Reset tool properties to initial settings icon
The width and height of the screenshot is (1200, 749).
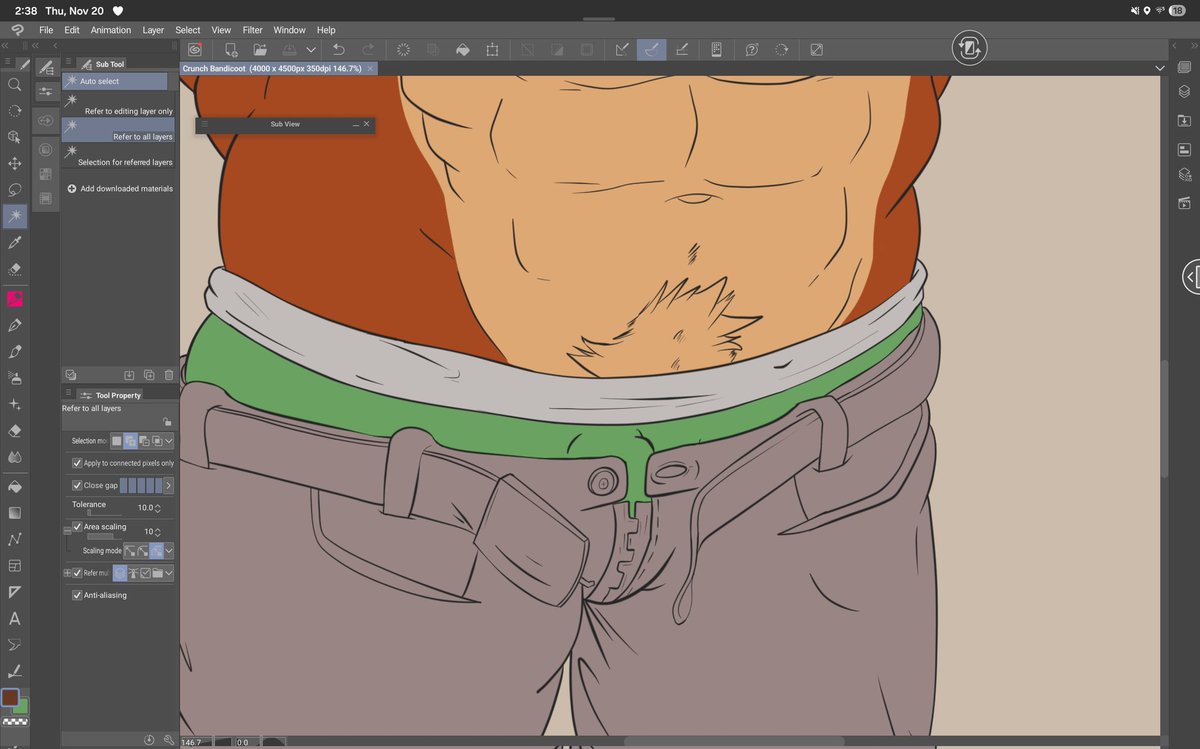(149, 739)
